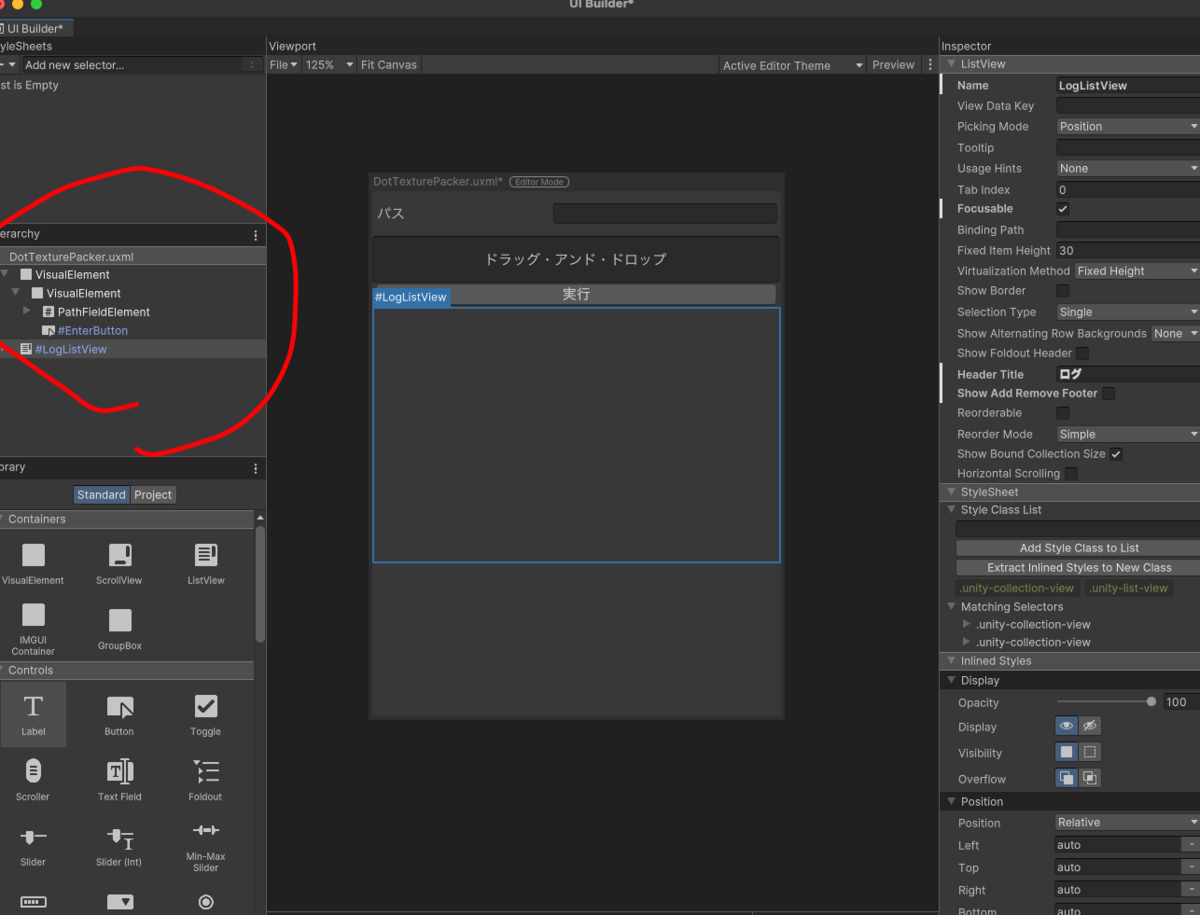The height and width of the screenshot is (915, 1200).
Task: Toggle Show Foldout Header checkbox
Action: [1083, 353]
